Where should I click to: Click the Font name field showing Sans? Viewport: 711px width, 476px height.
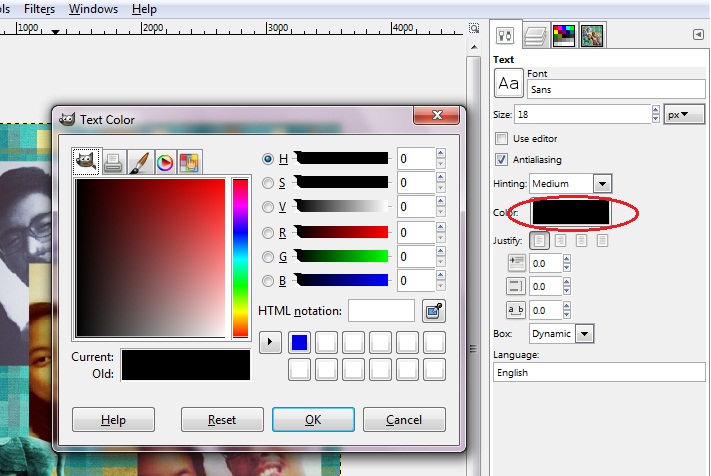[616, 89]
